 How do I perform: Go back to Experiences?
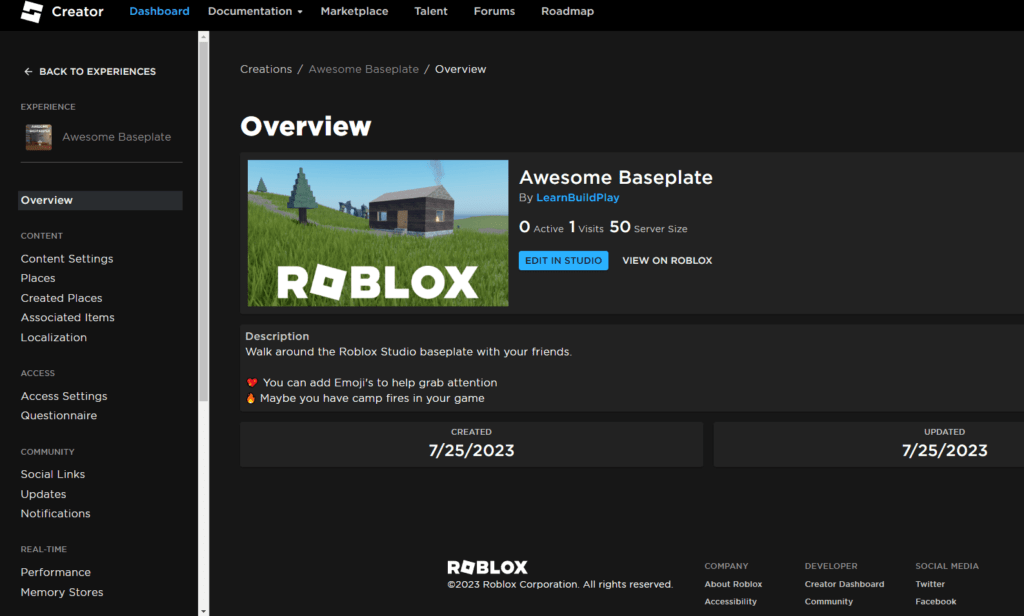[97, 71]
